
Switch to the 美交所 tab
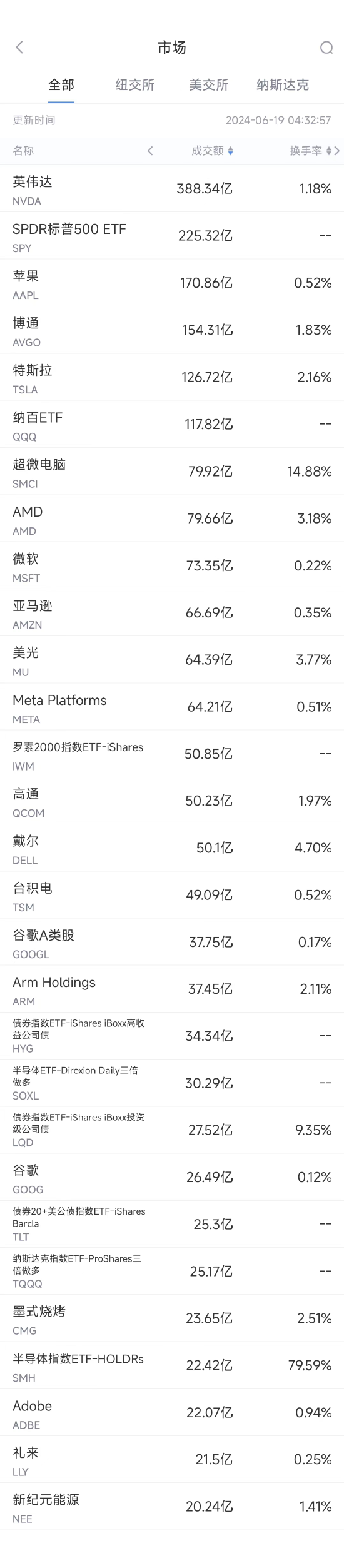pyautogui.click(x=209, y=85)
